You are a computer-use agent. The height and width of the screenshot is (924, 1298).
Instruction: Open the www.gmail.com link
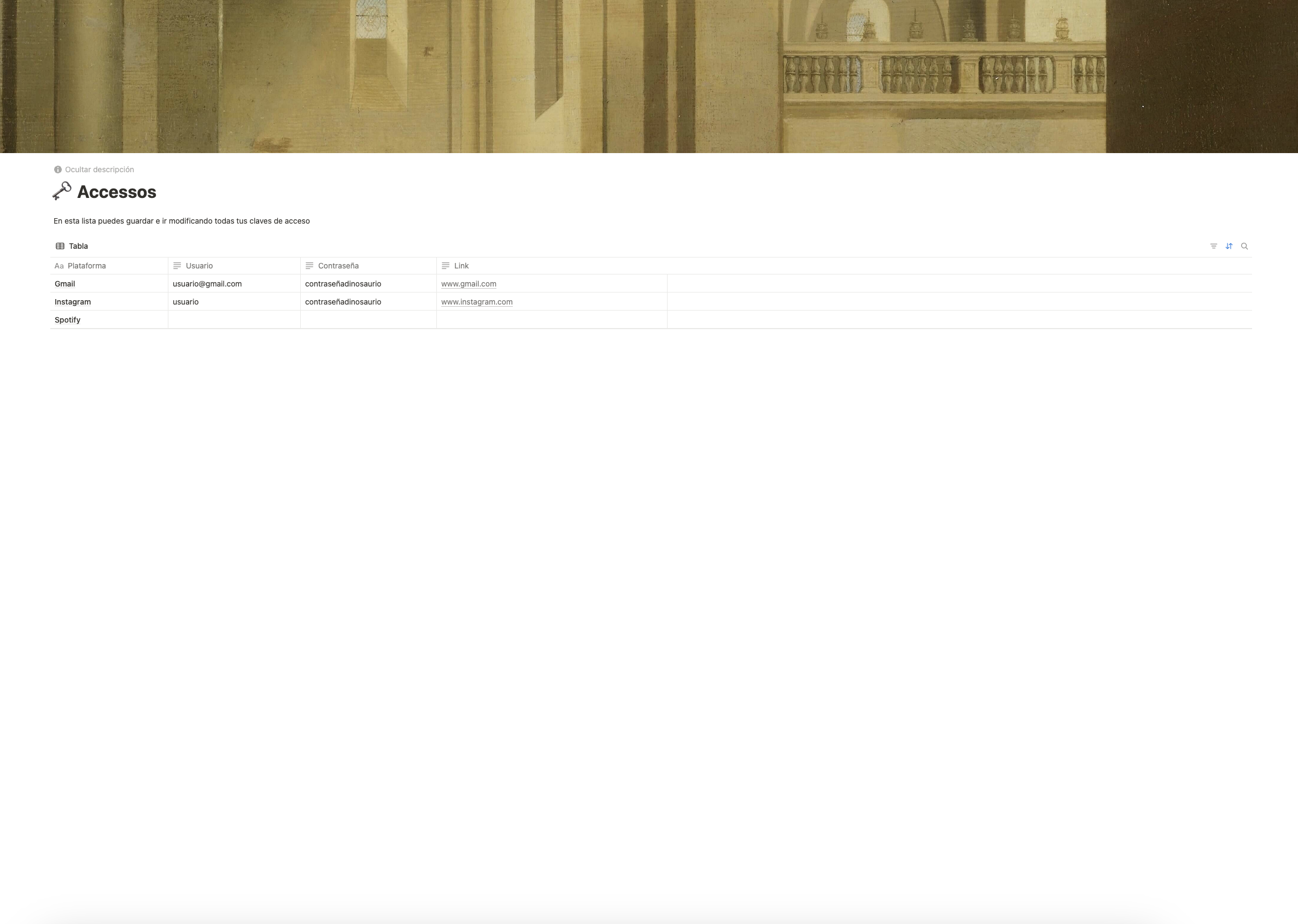click(x=469, y=284)
